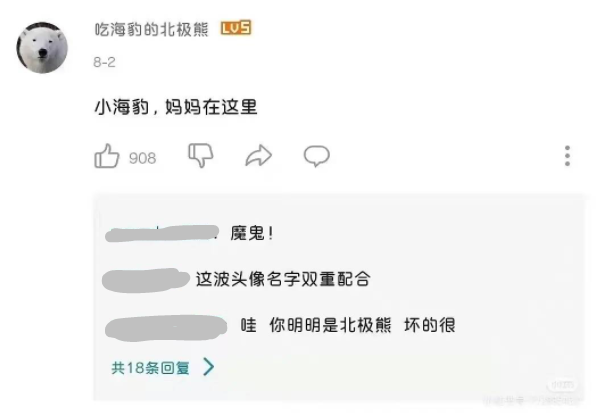Image resolution: width=604 pixels, height=413 pixels.
Task: Open the blurred username before 魔鬼!
Action: pos(162,233)
